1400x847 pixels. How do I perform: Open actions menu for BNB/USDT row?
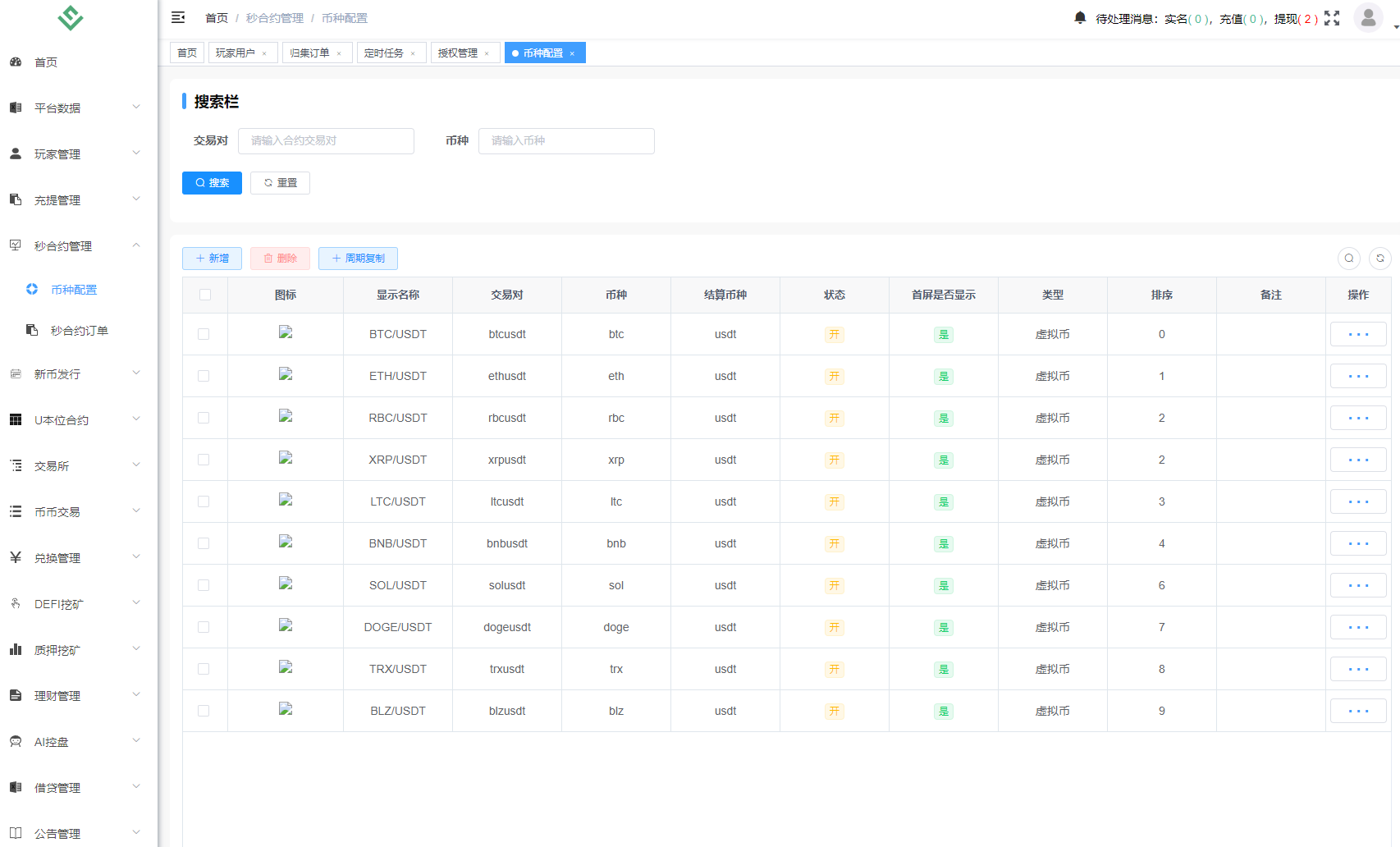(x=1358, y=543)
